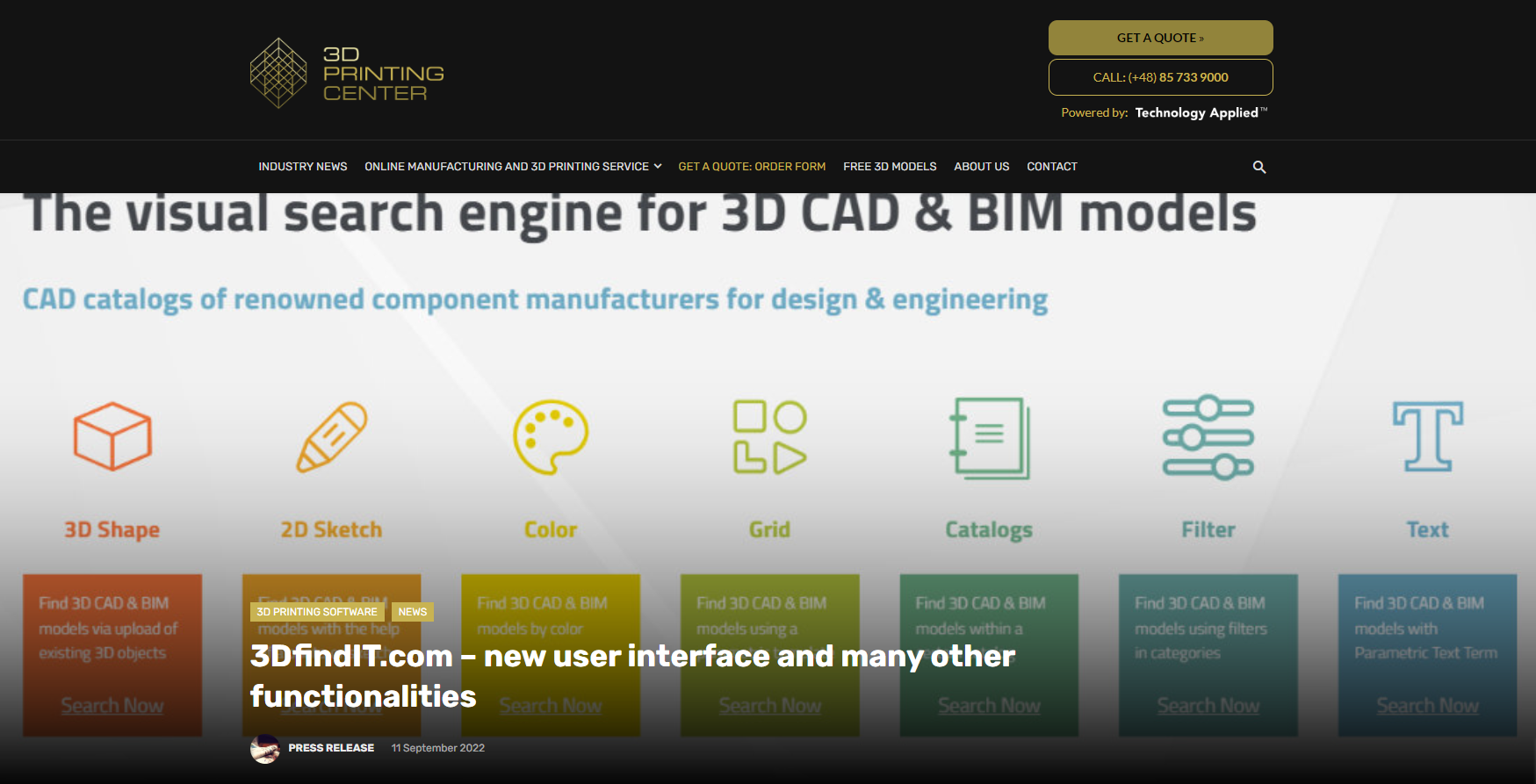
Task: Open Get a Quote: Order Form menu
Action: tap(752, 167)
